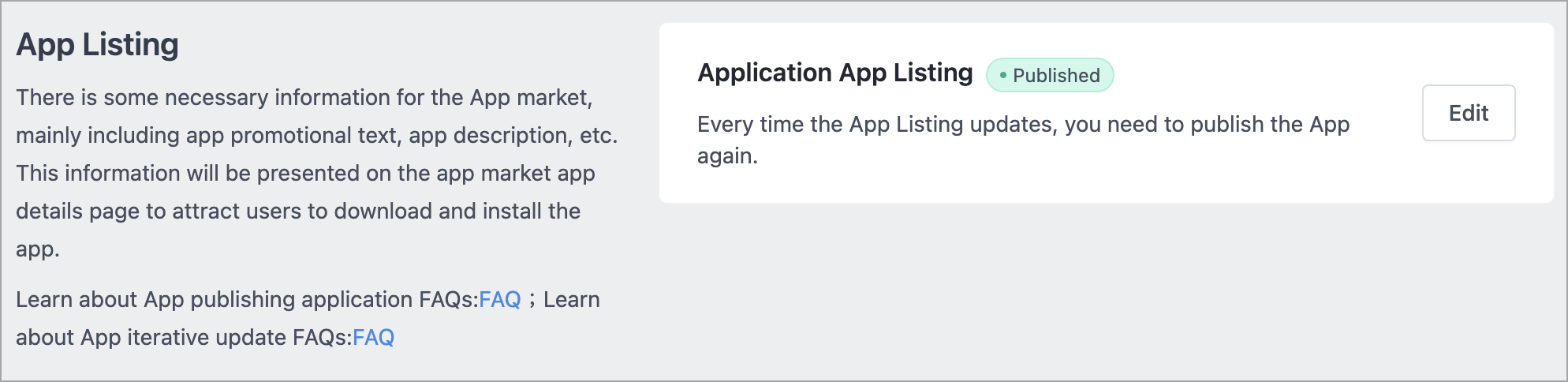
Task: Click the '; Learn' text after first FAQ
Action: tap(565, 300)
